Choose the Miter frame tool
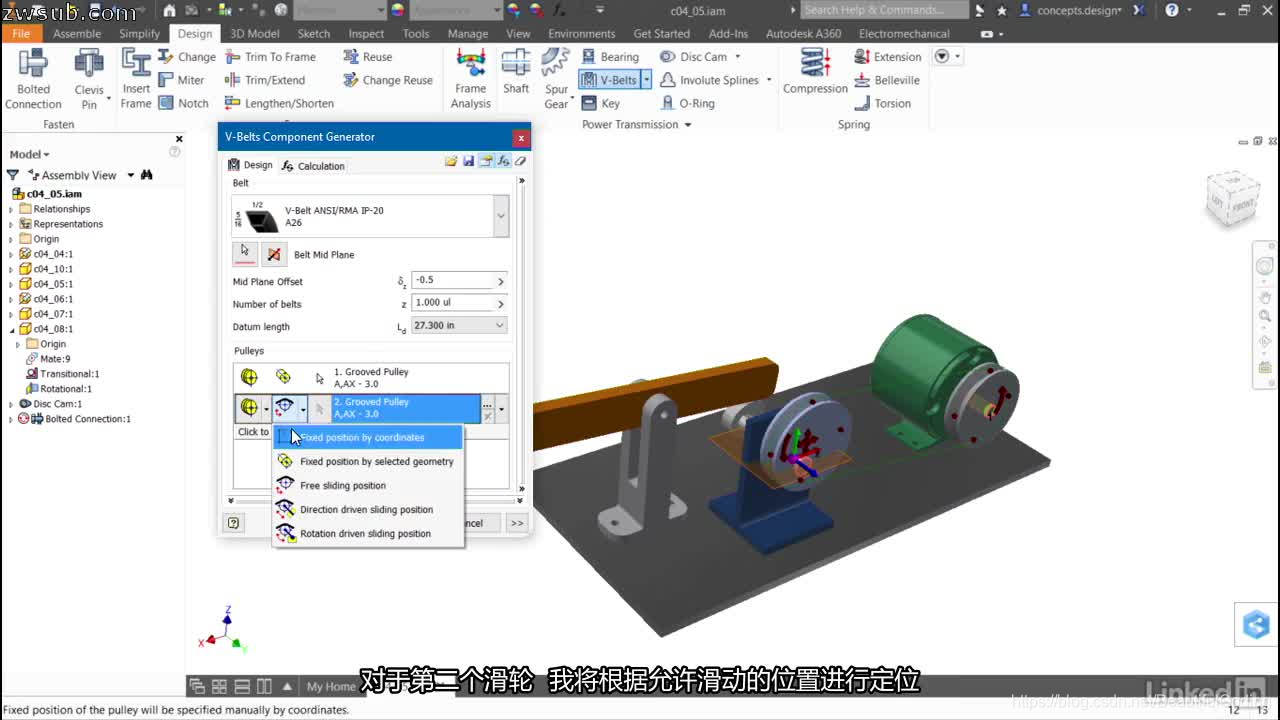The width and height of the screenshot is (1280, 720). pyautogui.click(x=182, y=80)
